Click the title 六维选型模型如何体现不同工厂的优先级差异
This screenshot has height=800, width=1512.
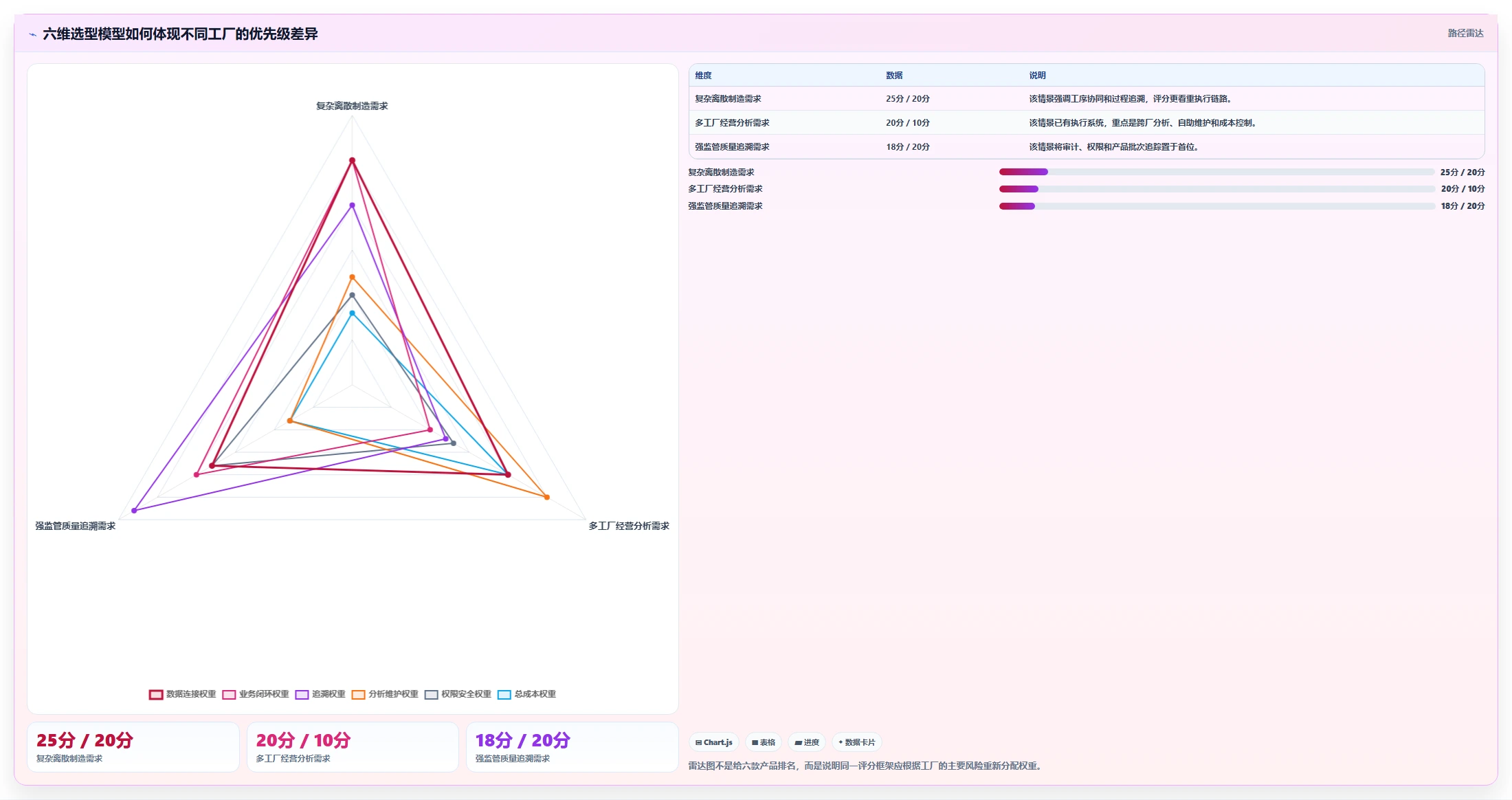click(x=180, y=34)
